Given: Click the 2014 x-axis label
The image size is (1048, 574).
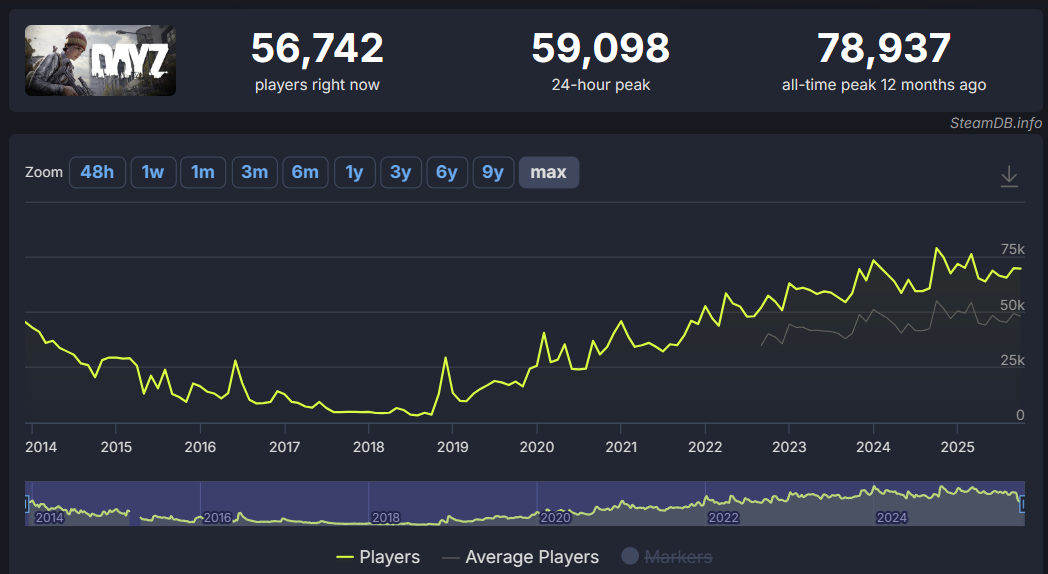Looking at the screenshot, I should point(41,447).
